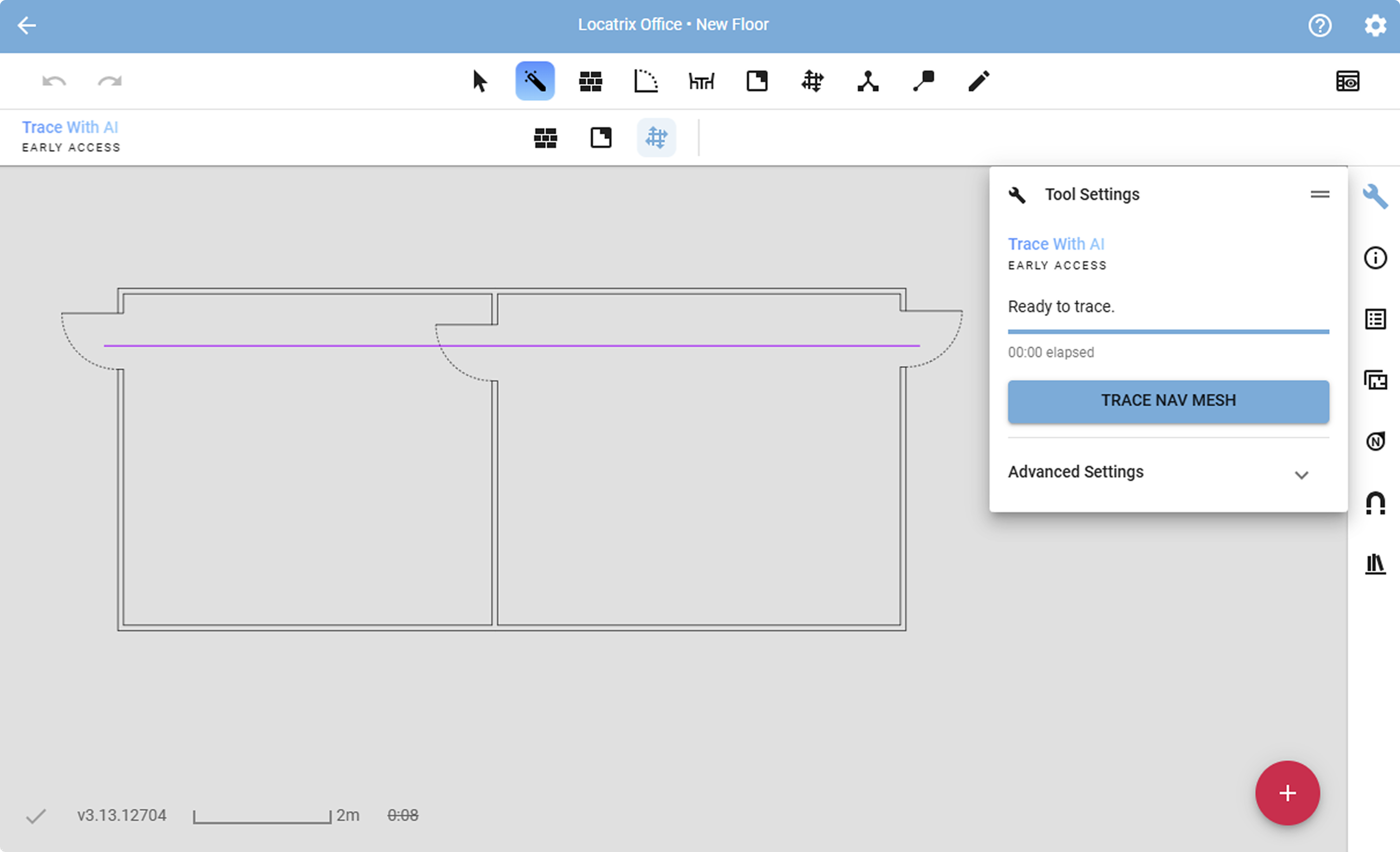Toggle walls trace mode in sub-toolbar

pyautogui.click(x=545, y=138)
